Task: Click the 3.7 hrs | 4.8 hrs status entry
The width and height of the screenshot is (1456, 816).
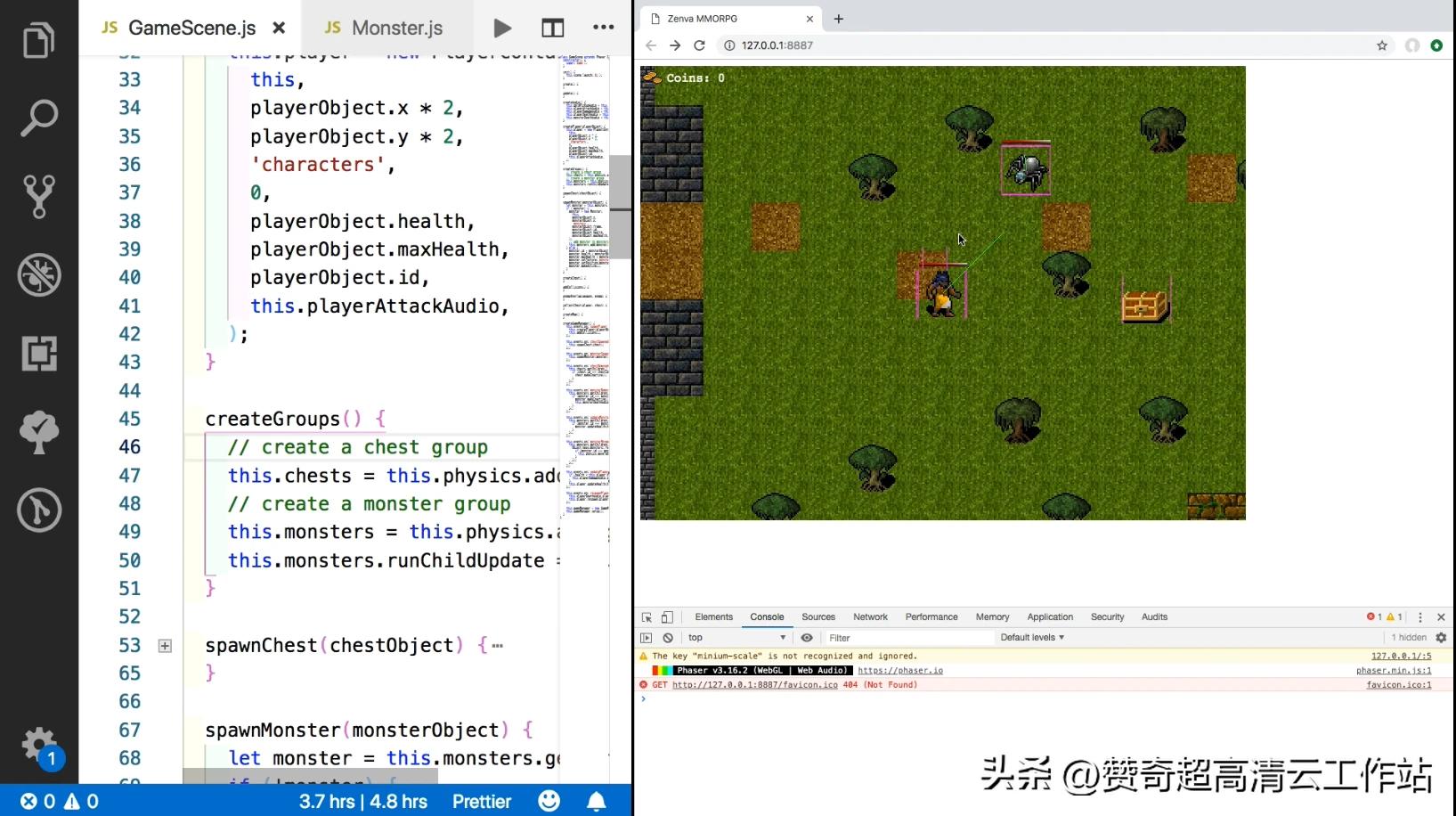Action: (x=363, y=802)
